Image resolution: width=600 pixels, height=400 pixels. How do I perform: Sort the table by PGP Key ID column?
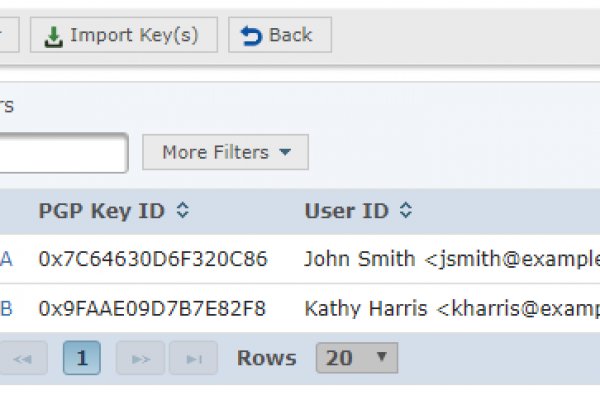click(x=101, y=211)
